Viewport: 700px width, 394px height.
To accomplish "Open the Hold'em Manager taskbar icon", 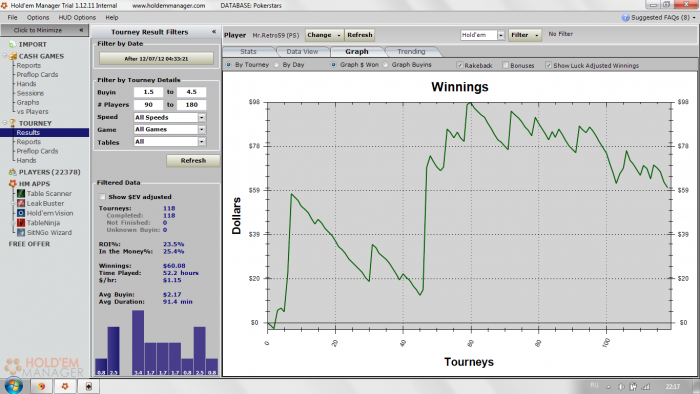I will (x=65, y=386).
